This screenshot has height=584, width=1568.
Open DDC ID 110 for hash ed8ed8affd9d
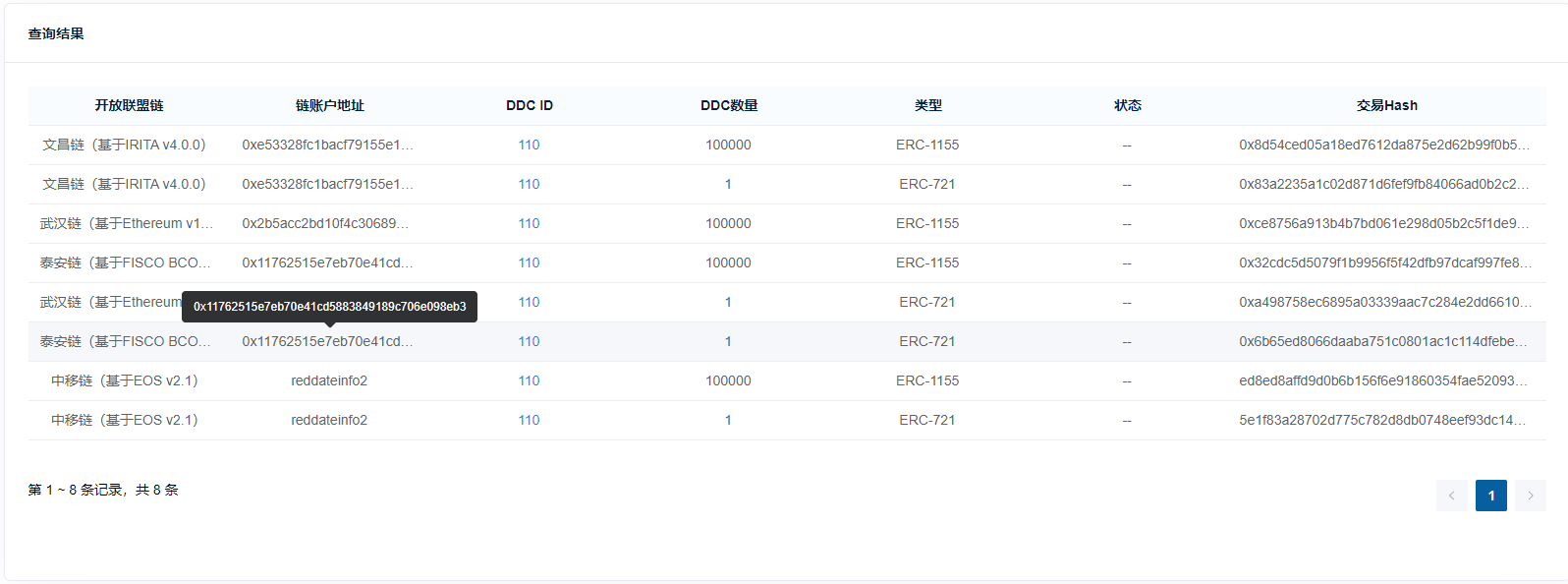(x=529, y=380)
